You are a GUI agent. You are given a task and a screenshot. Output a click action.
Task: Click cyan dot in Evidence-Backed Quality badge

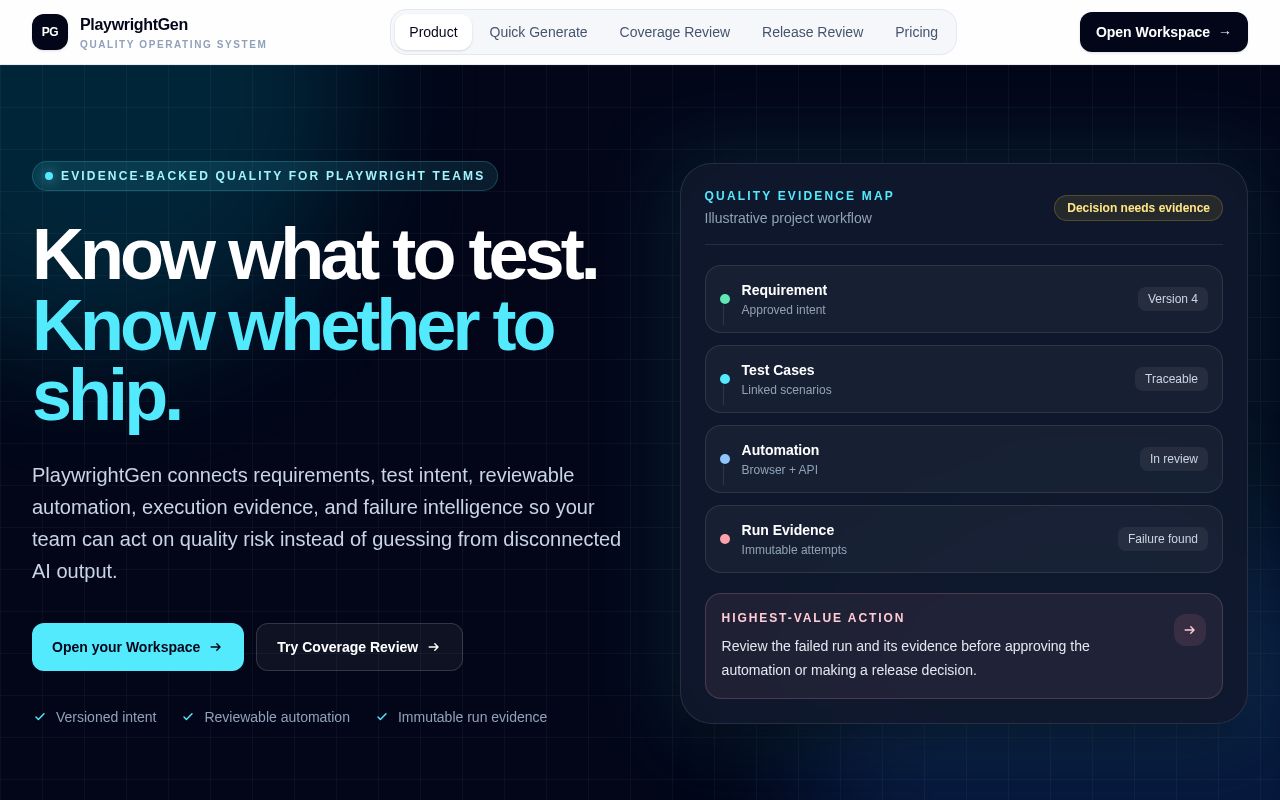click(x=49, y=176)
